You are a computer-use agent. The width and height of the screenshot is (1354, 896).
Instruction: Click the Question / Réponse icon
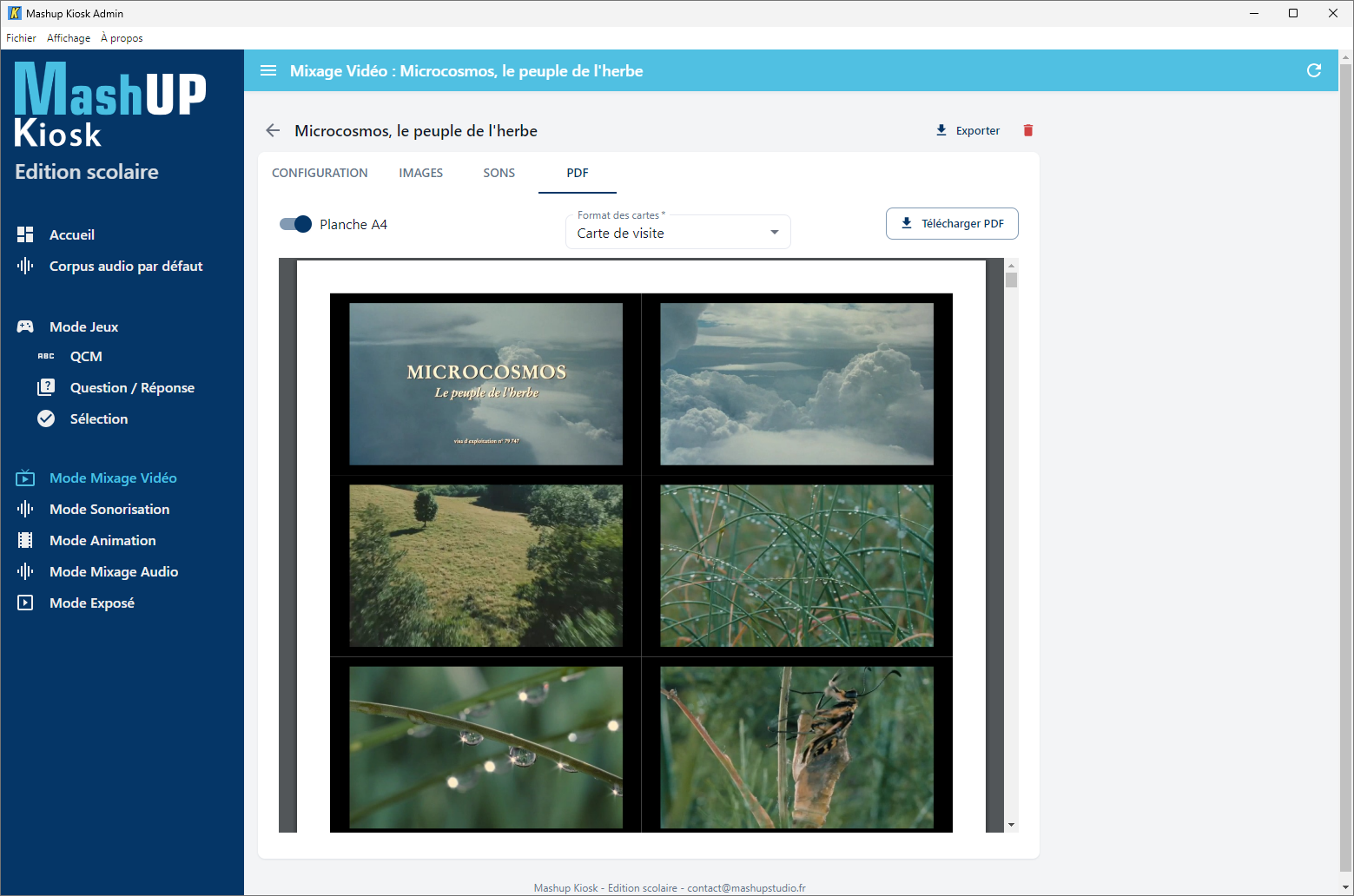(x=46, y=387)
